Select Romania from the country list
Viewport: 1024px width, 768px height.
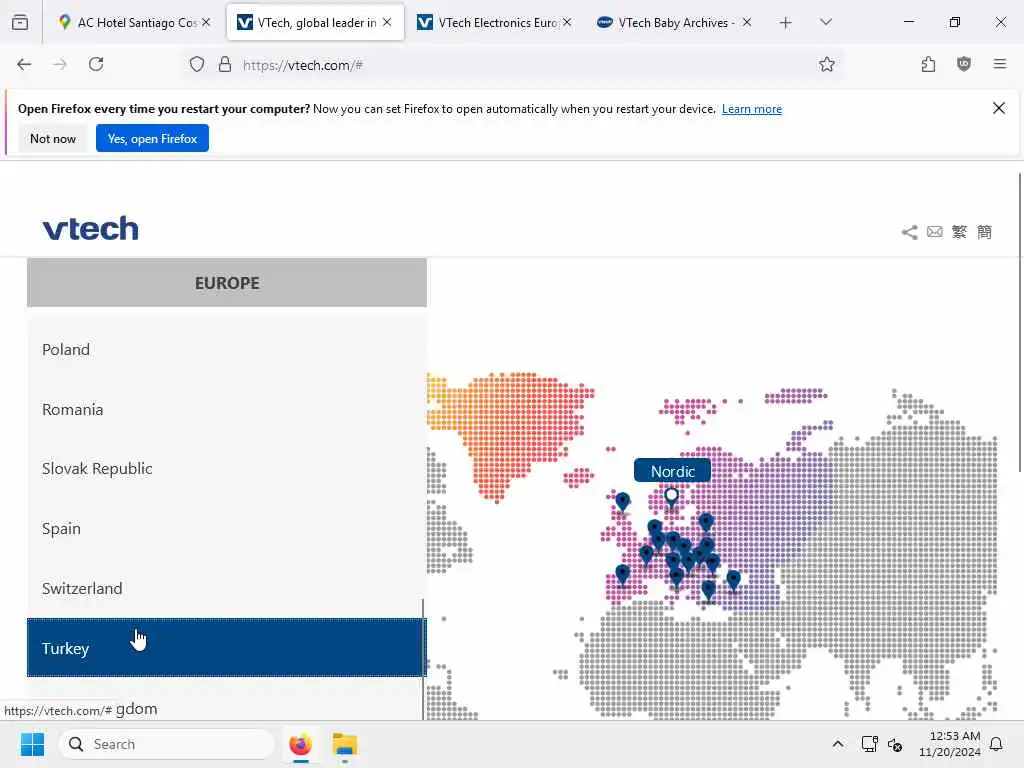click(225, 409)
